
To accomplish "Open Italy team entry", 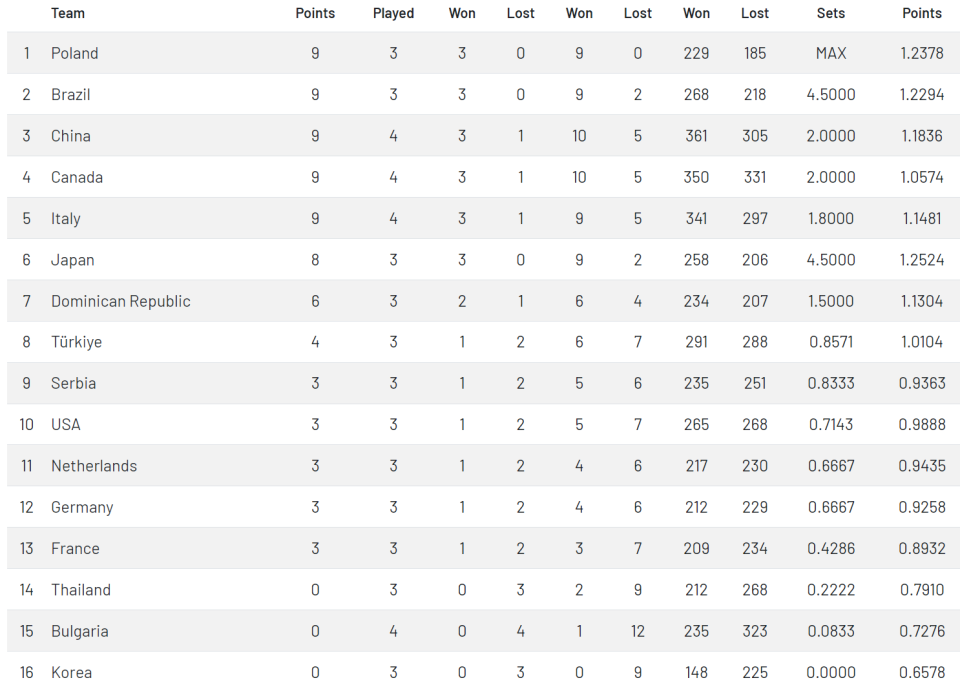I will [x=66, y=219].
